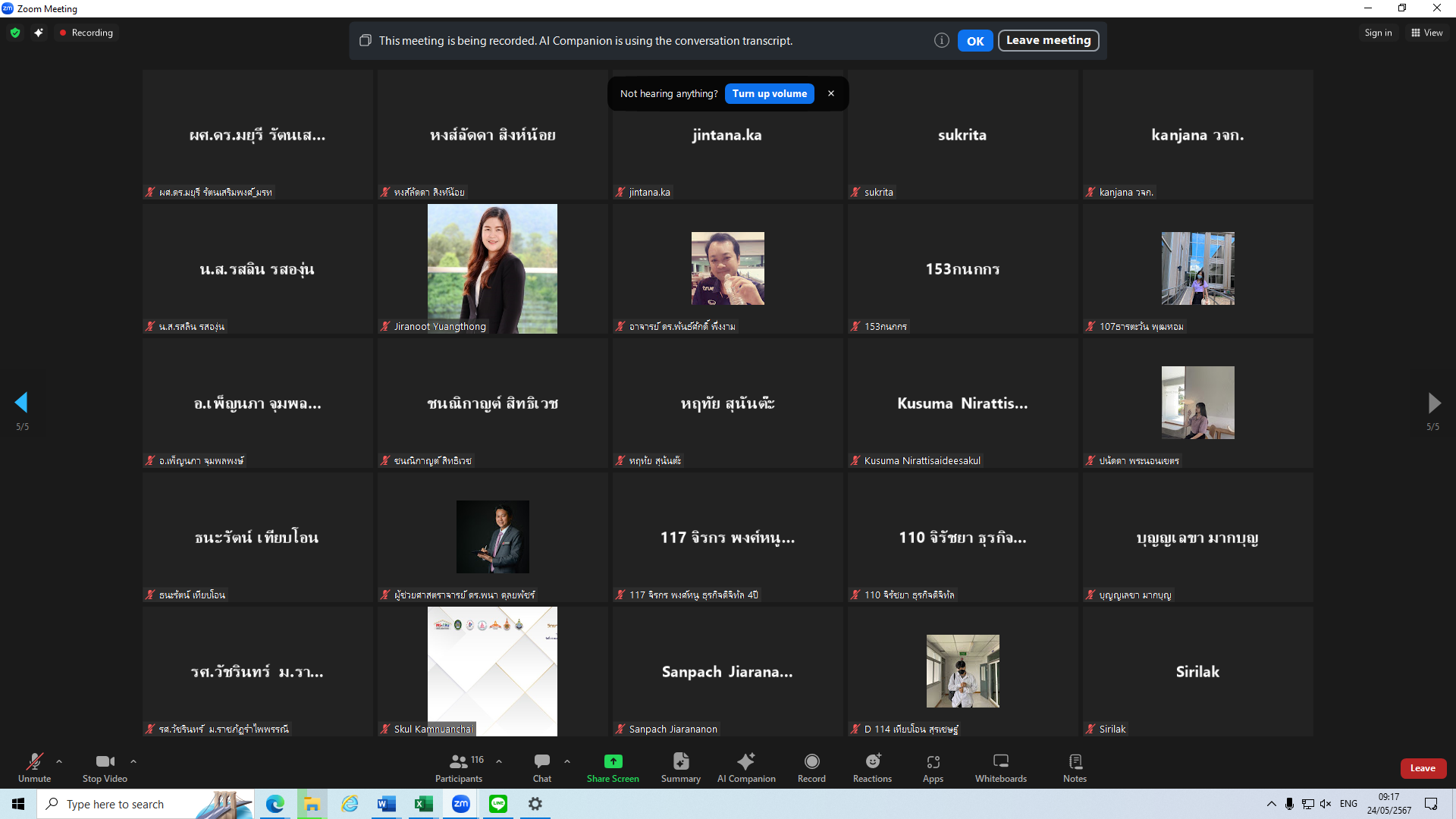Click Sign in link

[1378, 33]
